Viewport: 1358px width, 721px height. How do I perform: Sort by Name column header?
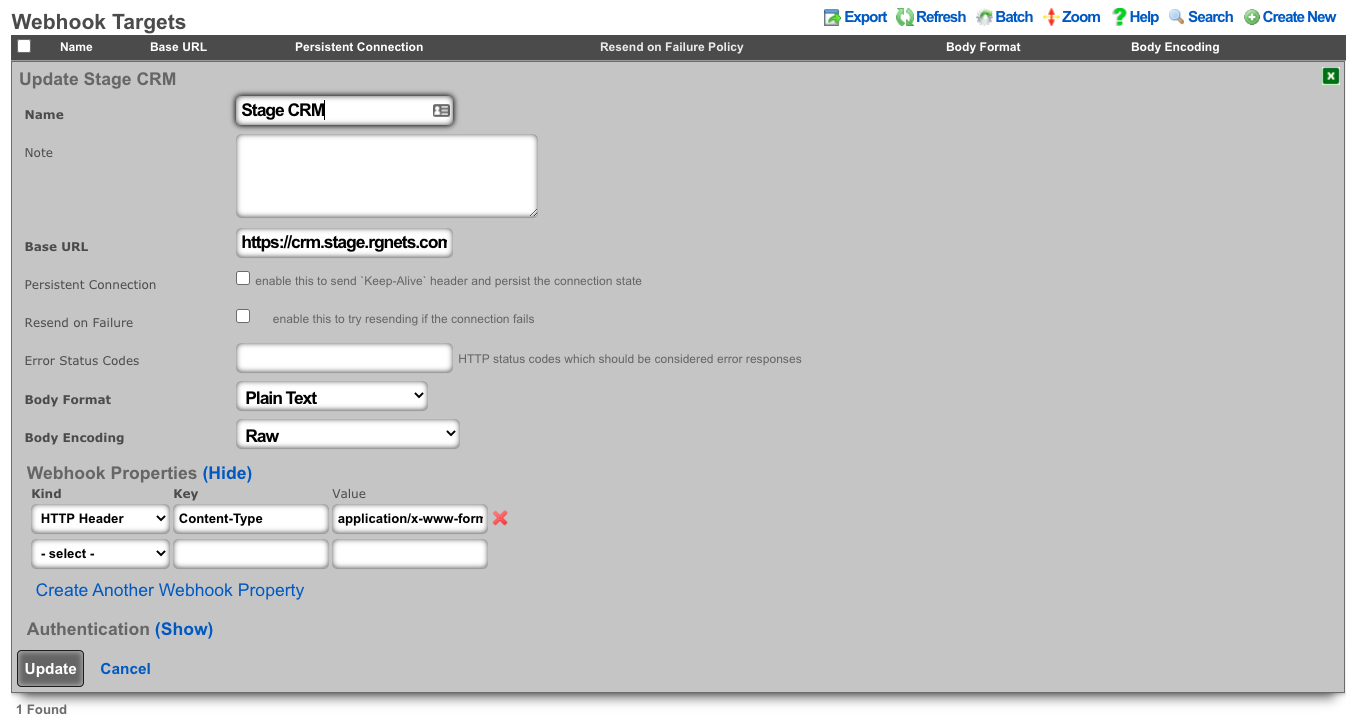(76, 47)
